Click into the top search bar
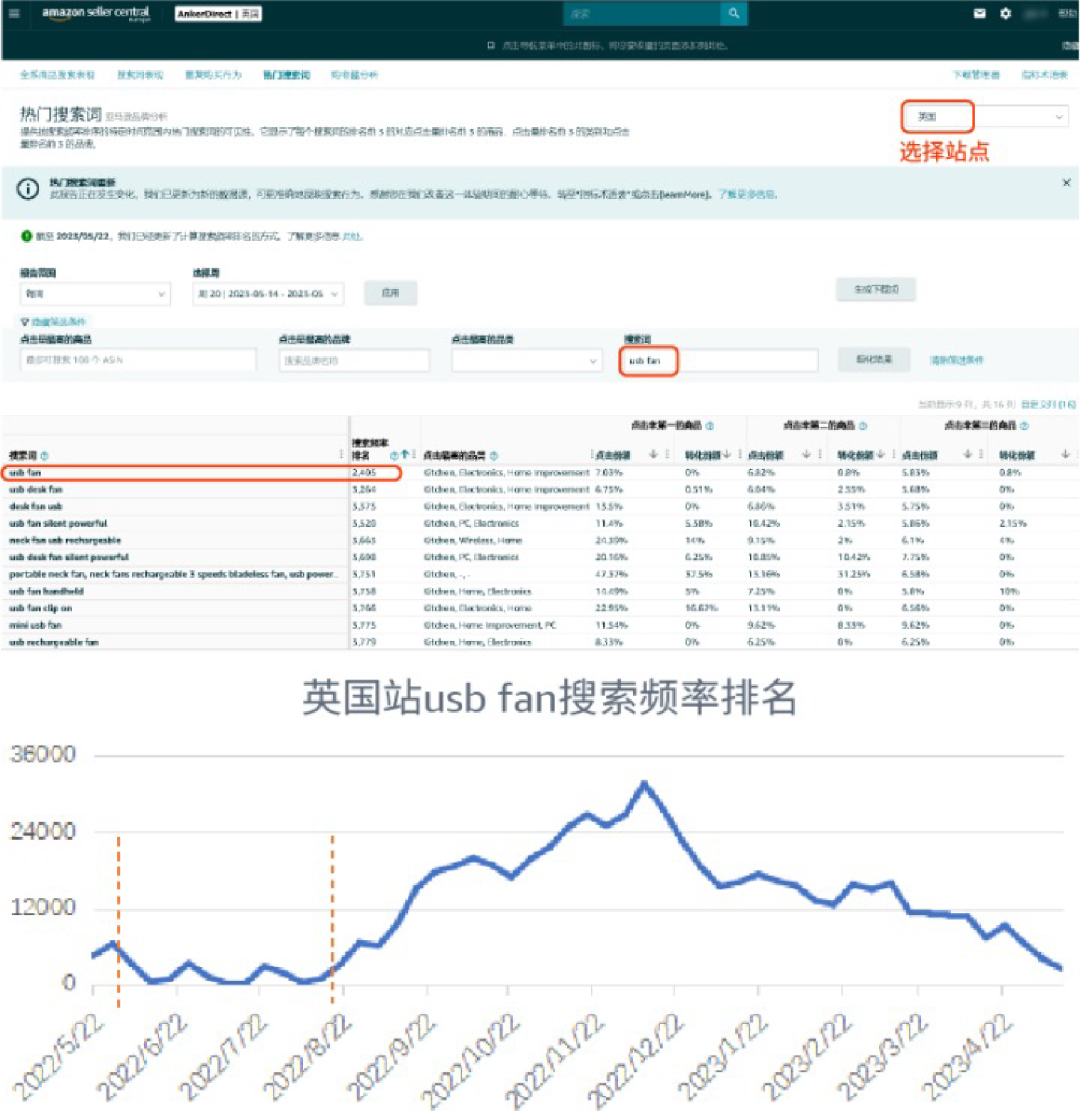Image resolution: width=1080 pixels, height=1111 pixels. click(x=642, y=13)
